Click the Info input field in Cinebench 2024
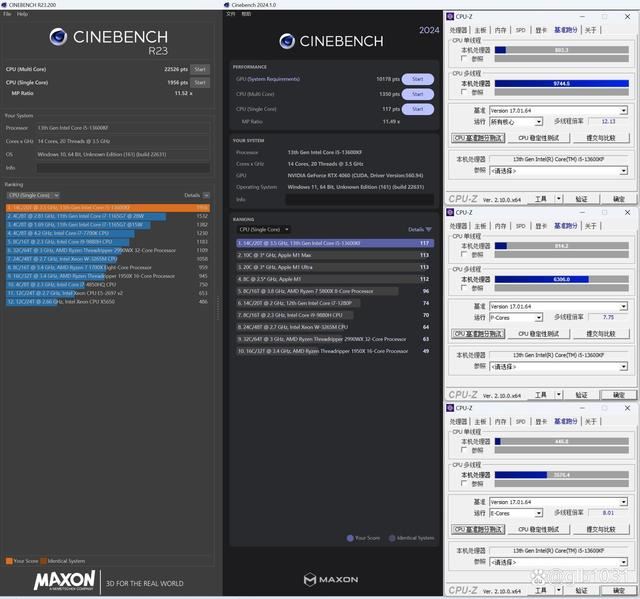 click(x=359, y=200)
